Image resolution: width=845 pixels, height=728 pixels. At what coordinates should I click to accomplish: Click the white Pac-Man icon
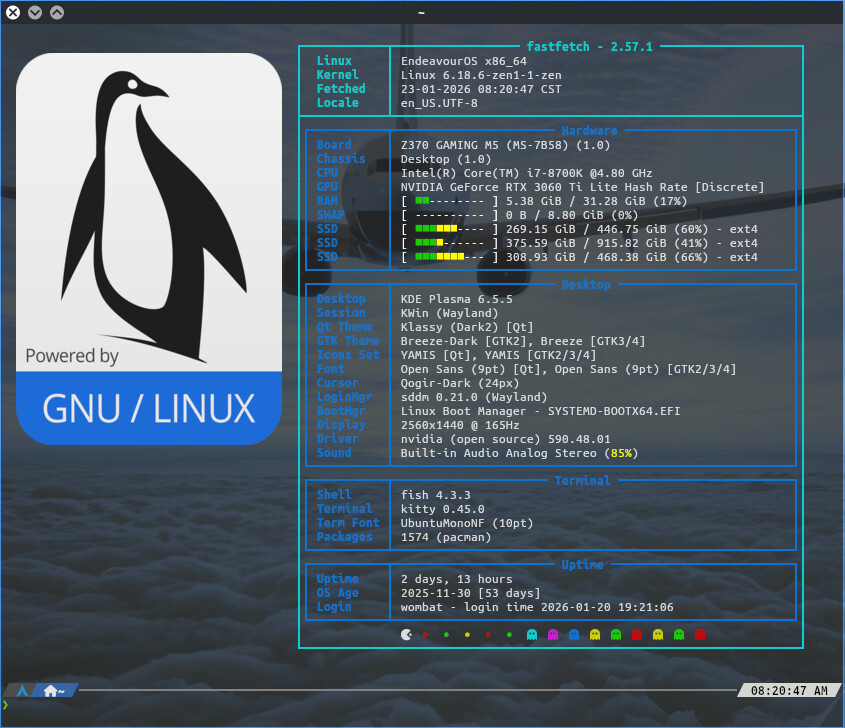click(x=405, y=634)
